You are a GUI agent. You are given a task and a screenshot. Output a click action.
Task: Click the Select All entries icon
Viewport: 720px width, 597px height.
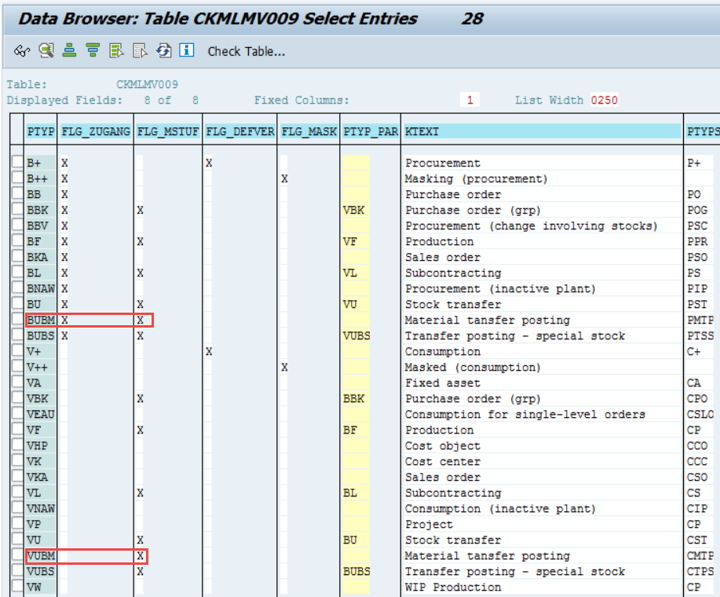[116, 50]
